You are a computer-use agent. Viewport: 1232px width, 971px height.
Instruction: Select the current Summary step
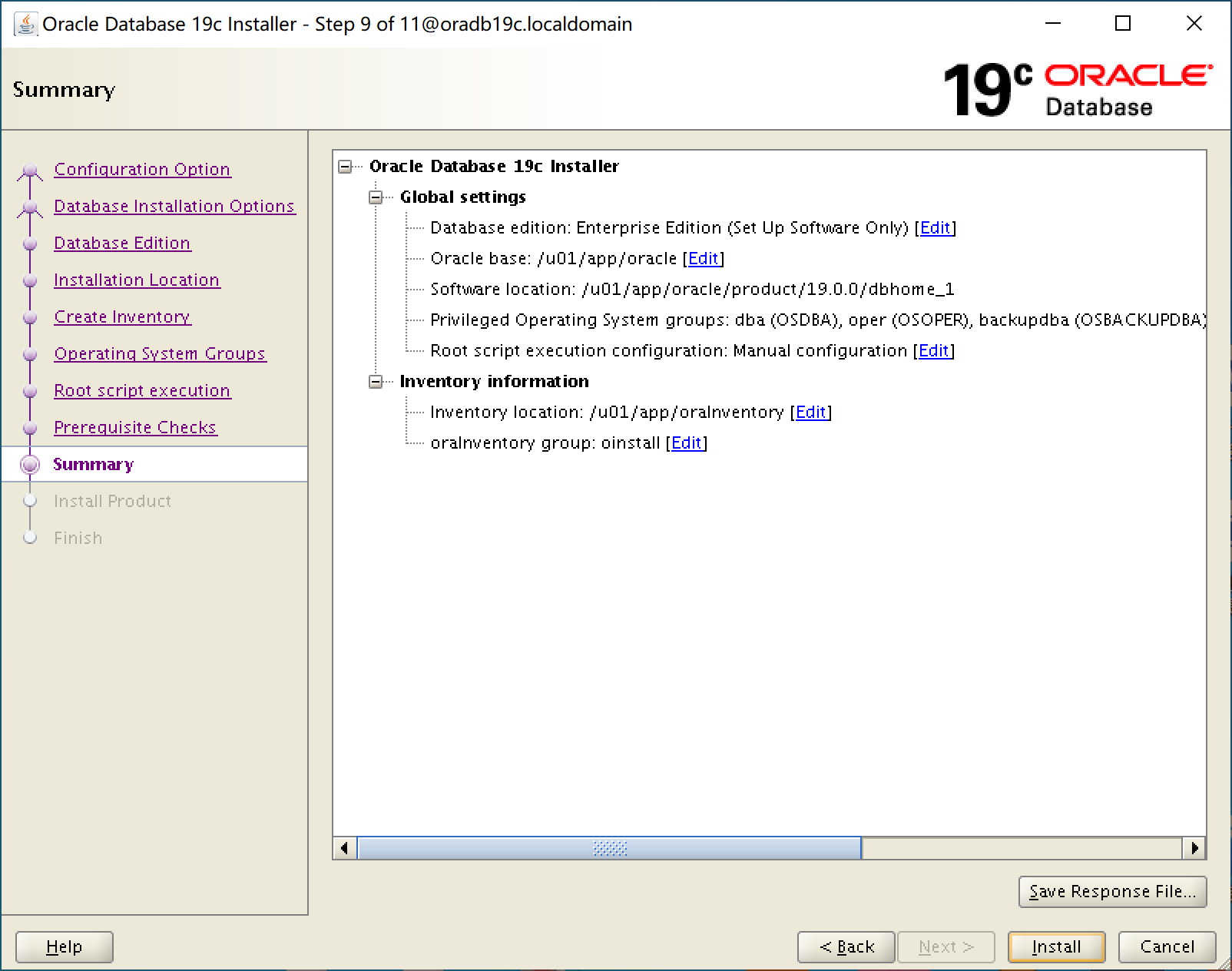[x=93, y=464]
